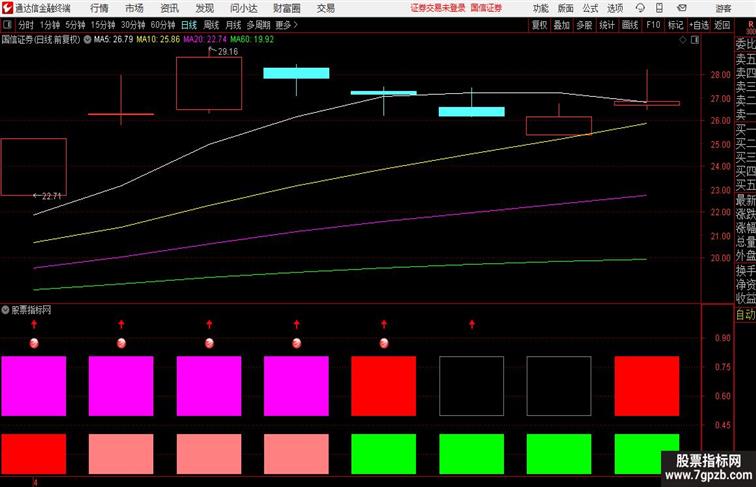Click the 0.75 indicator axis label
The width and height of the screenshot is (756, 487).
point(723,367)
